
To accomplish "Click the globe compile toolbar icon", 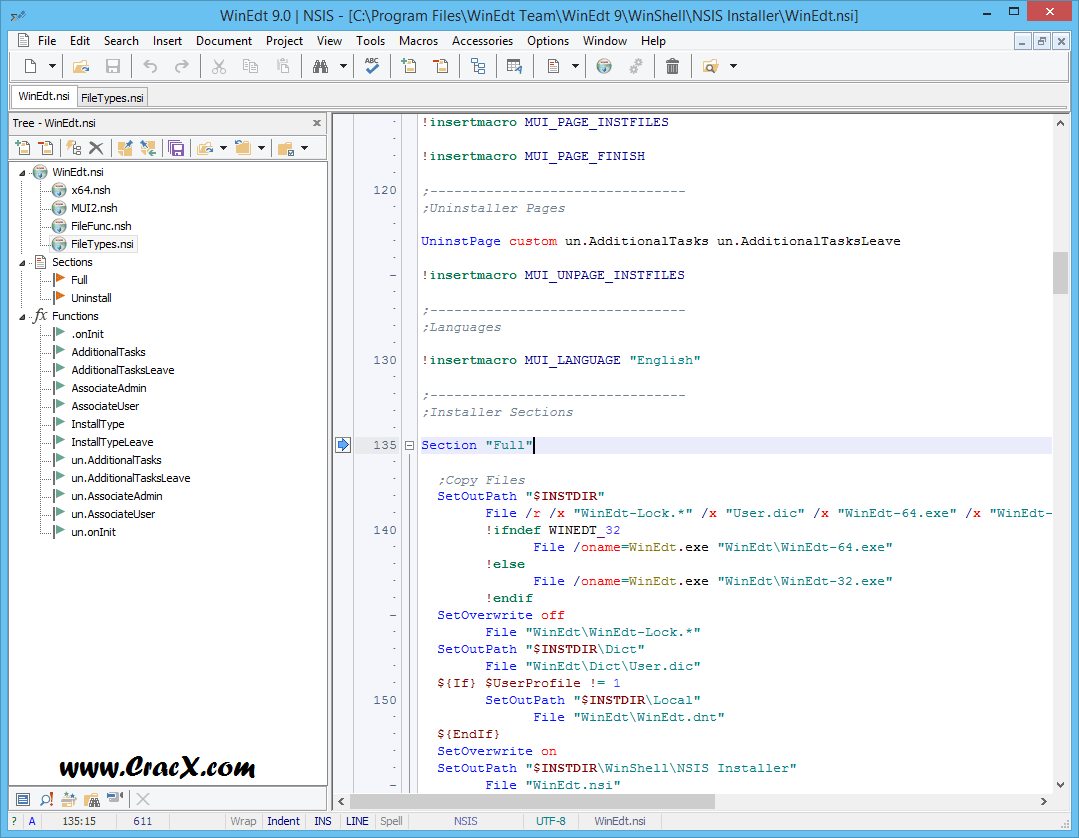I will tap(604, 67).
